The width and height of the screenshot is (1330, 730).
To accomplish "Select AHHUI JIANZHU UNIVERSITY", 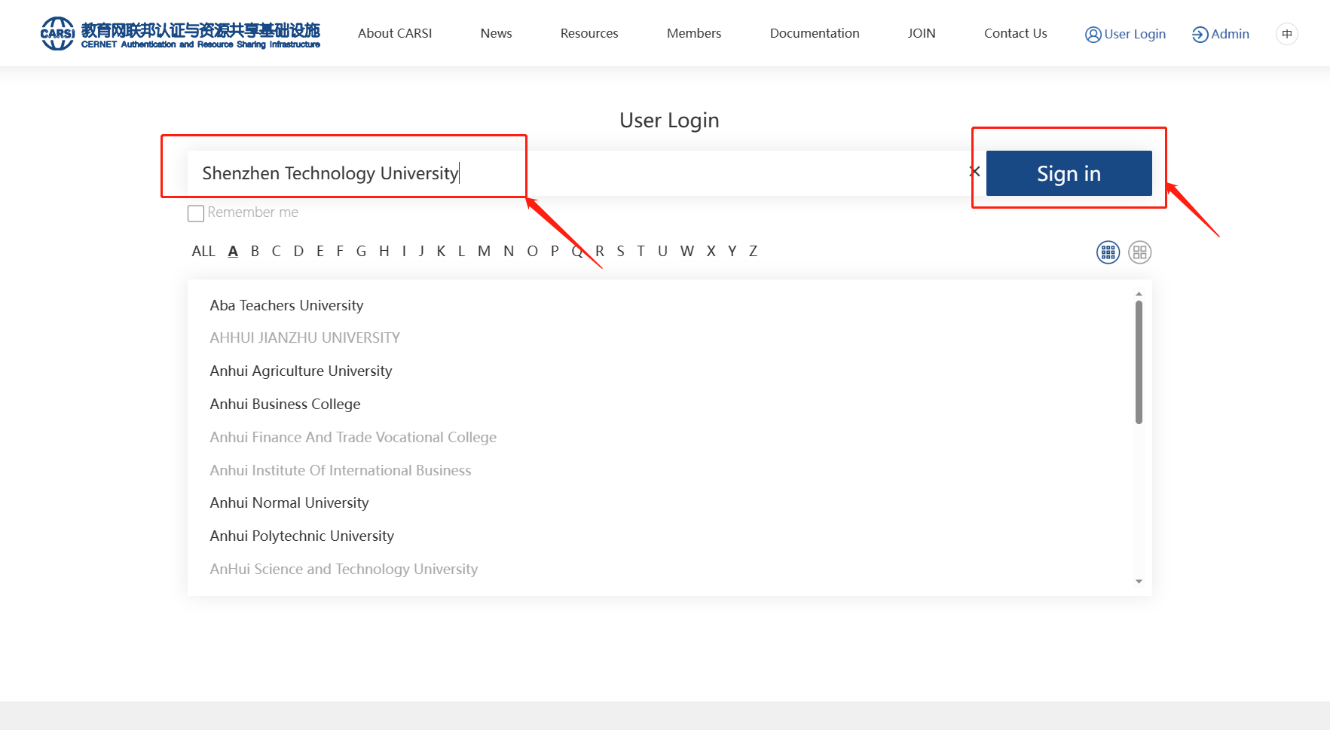I will [x=305, y=338].
